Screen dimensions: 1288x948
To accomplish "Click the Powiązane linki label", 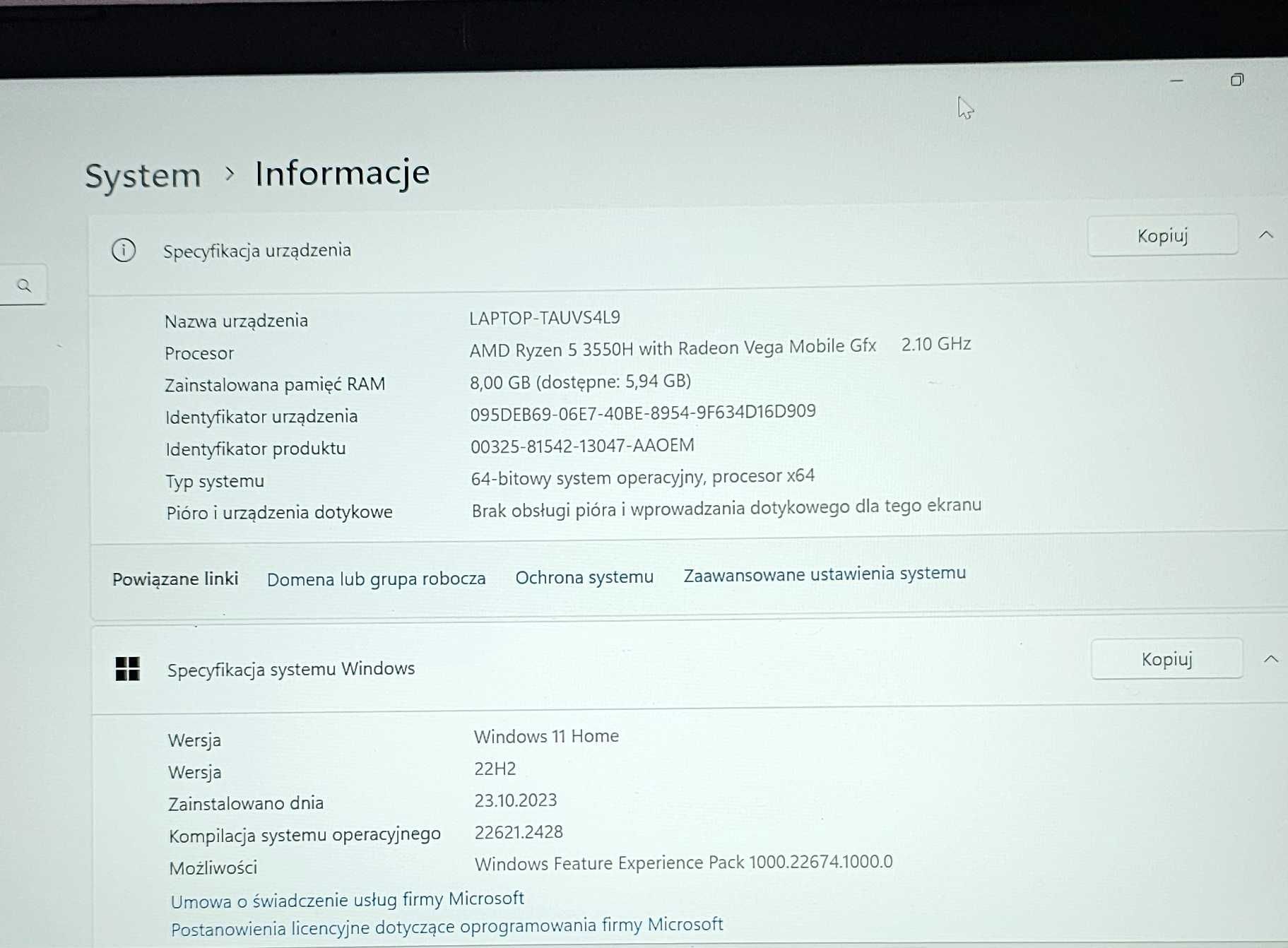I will tap(175, 579).
